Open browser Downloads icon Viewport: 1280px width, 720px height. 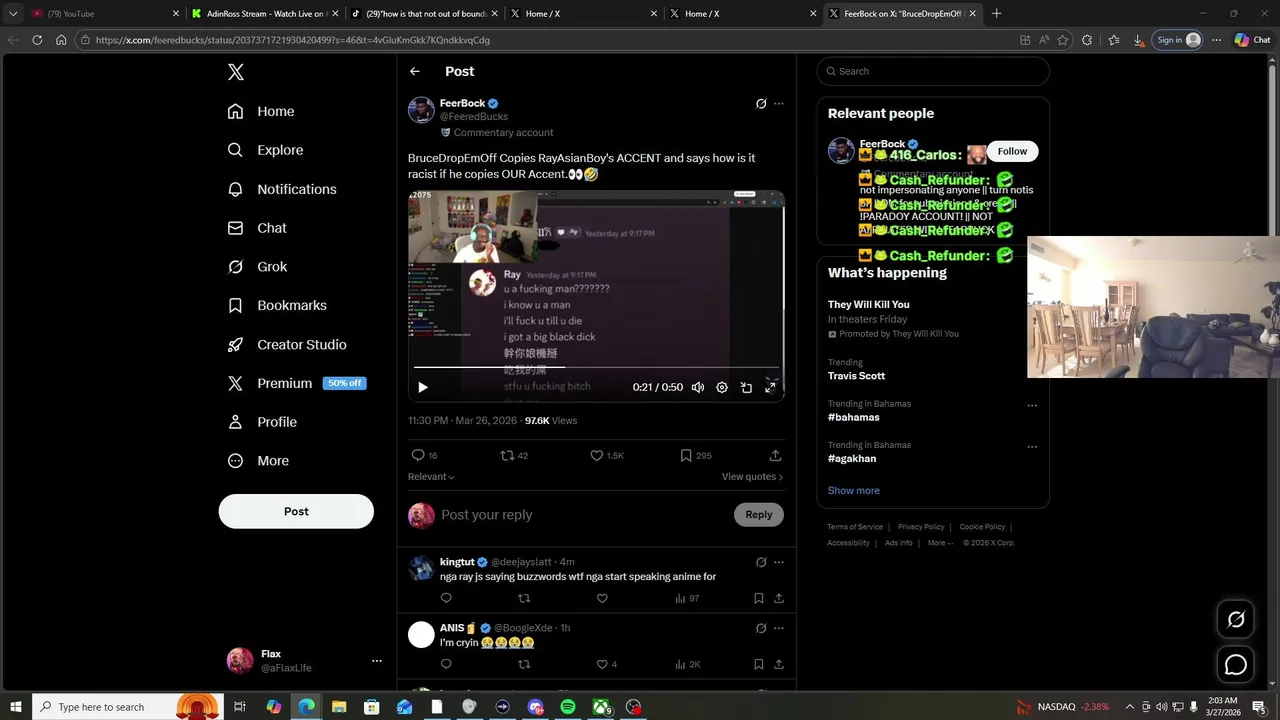pos(1138,40)
